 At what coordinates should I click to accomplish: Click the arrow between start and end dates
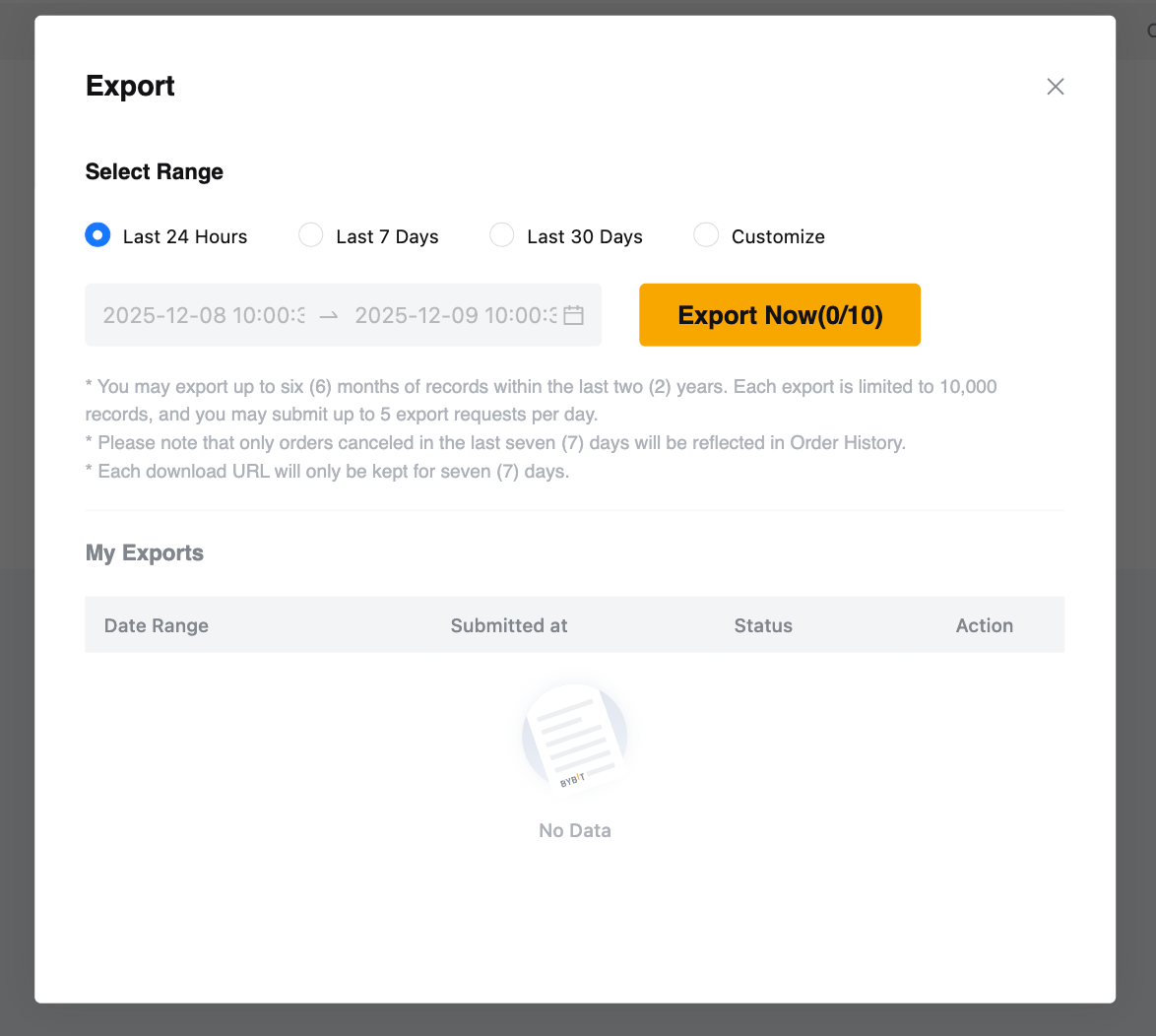click(x=329, y=315)
